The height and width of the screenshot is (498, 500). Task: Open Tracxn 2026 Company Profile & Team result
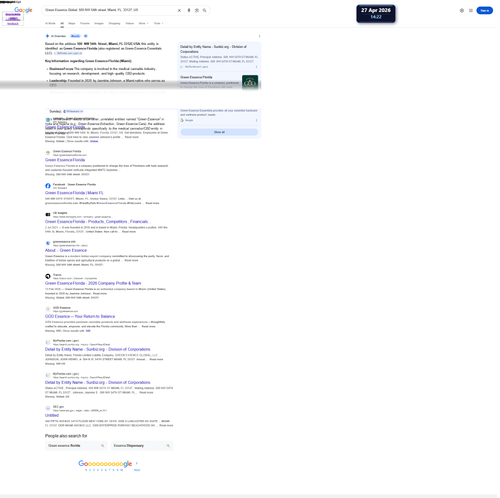pos(93,283)
